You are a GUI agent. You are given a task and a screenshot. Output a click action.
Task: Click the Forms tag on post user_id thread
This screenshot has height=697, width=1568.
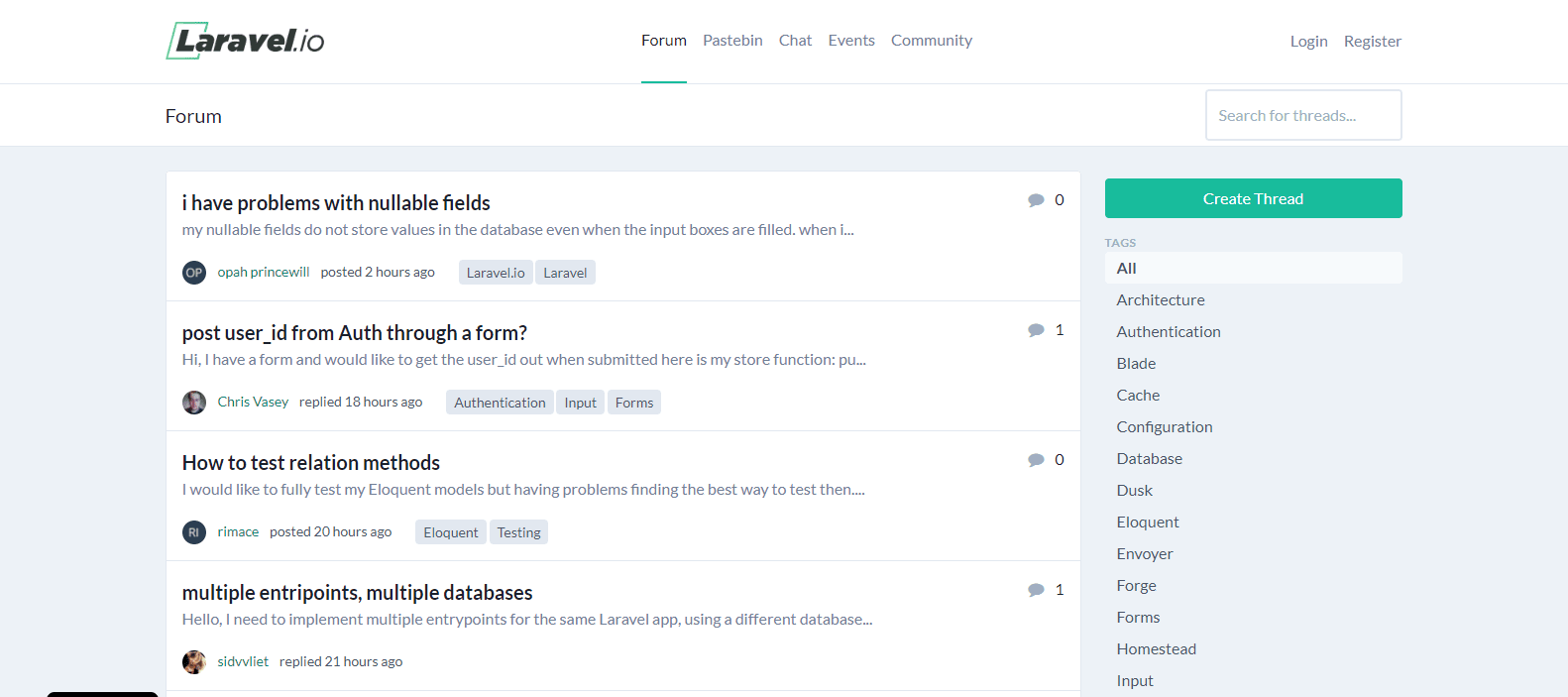pyautogui.click(x=634, y=403)
